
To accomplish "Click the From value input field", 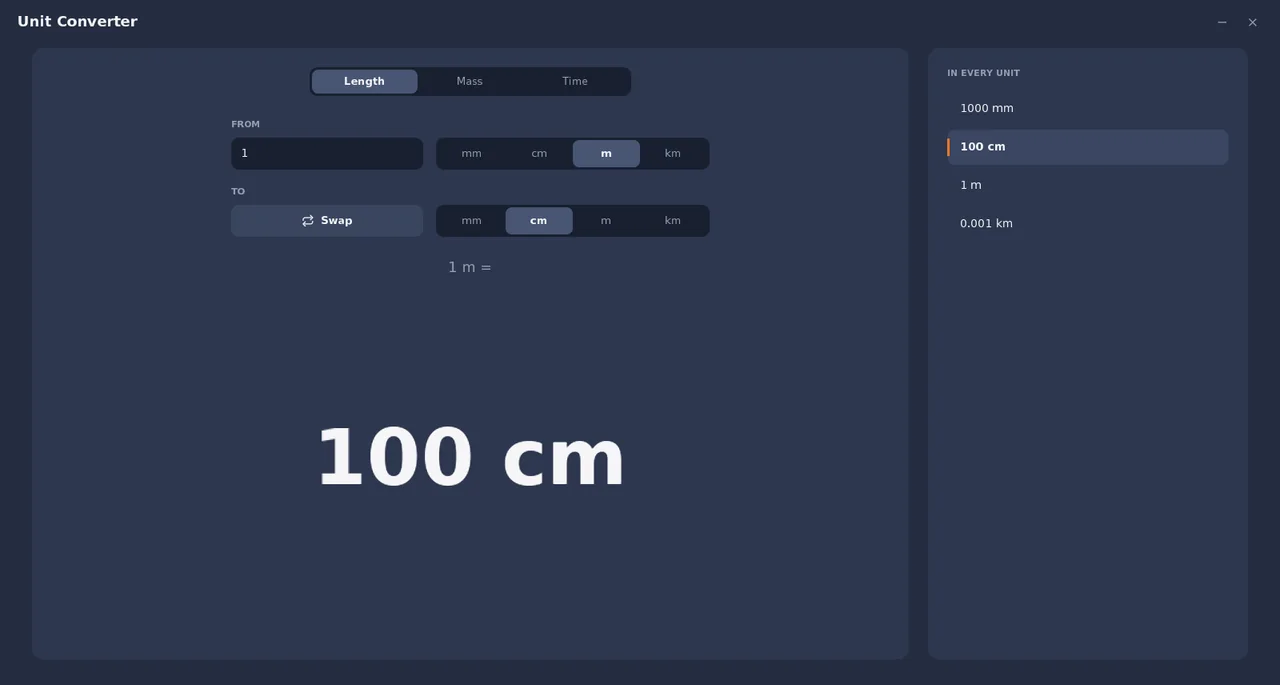I will (x=327, y=153).
